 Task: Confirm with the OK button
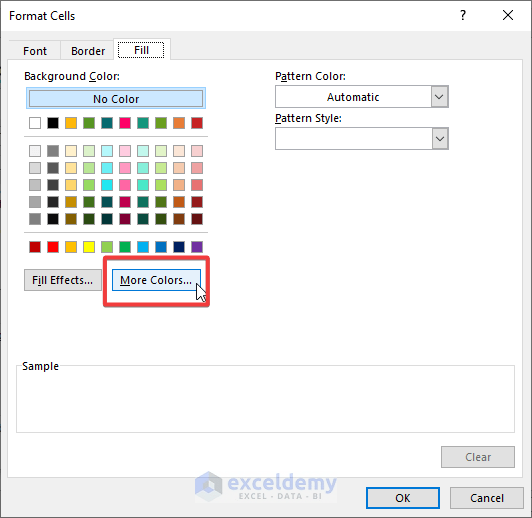(403, 498)
